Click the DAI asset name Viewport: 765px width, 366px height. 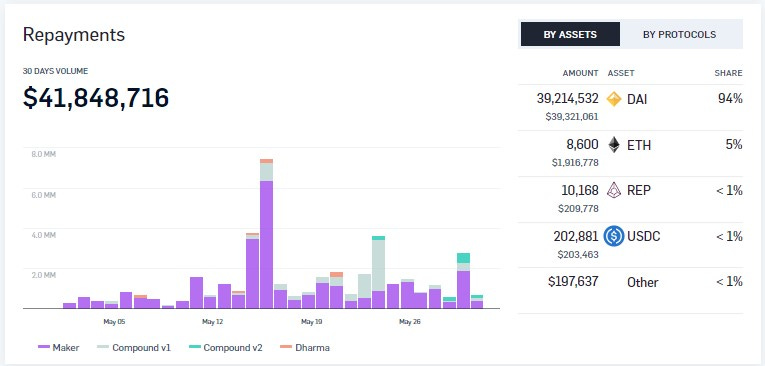point(637,100)
